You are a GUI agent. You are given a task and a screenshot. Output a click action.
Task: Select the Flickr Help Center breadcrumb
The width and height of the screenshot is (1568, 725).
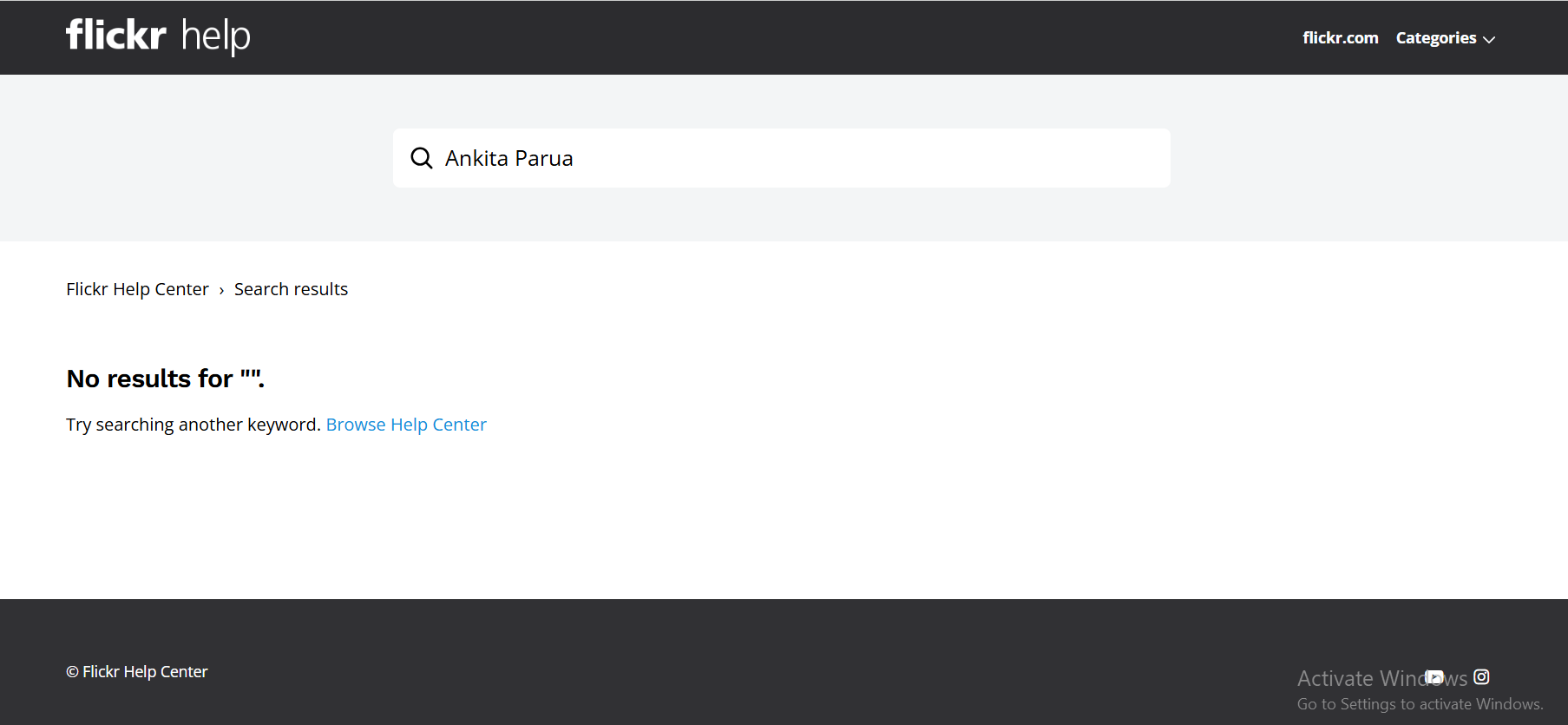[137, 289]
